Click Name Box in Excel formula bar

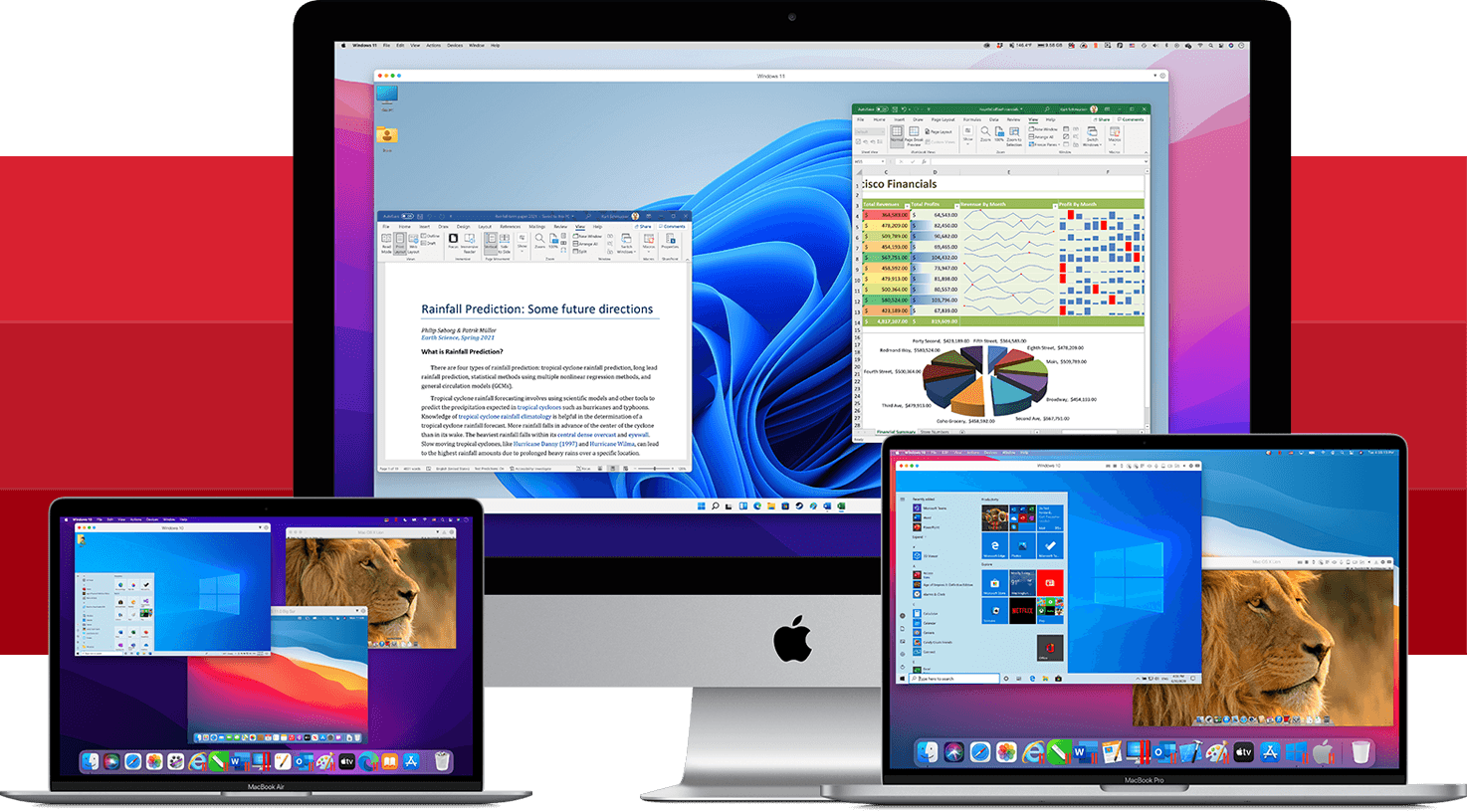[869, 161]
